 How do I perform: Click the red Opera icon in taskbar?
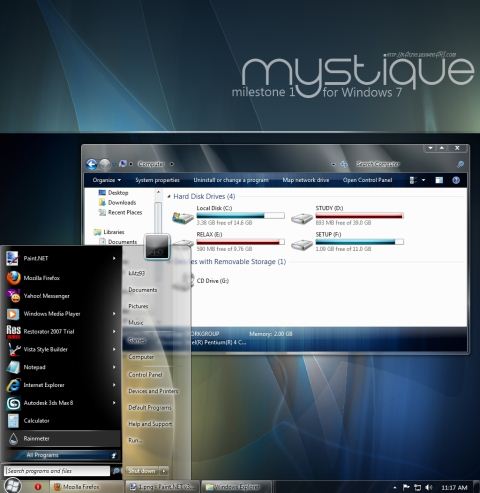point(38,487)
